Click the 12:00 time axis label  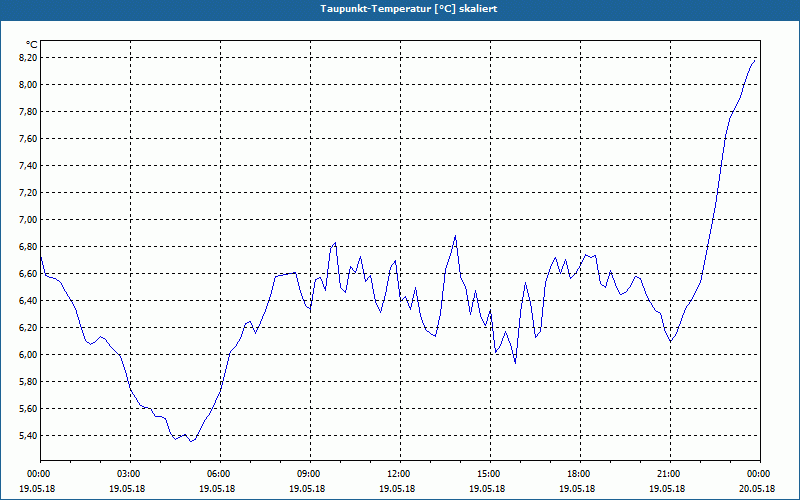[x=400, y=474]
